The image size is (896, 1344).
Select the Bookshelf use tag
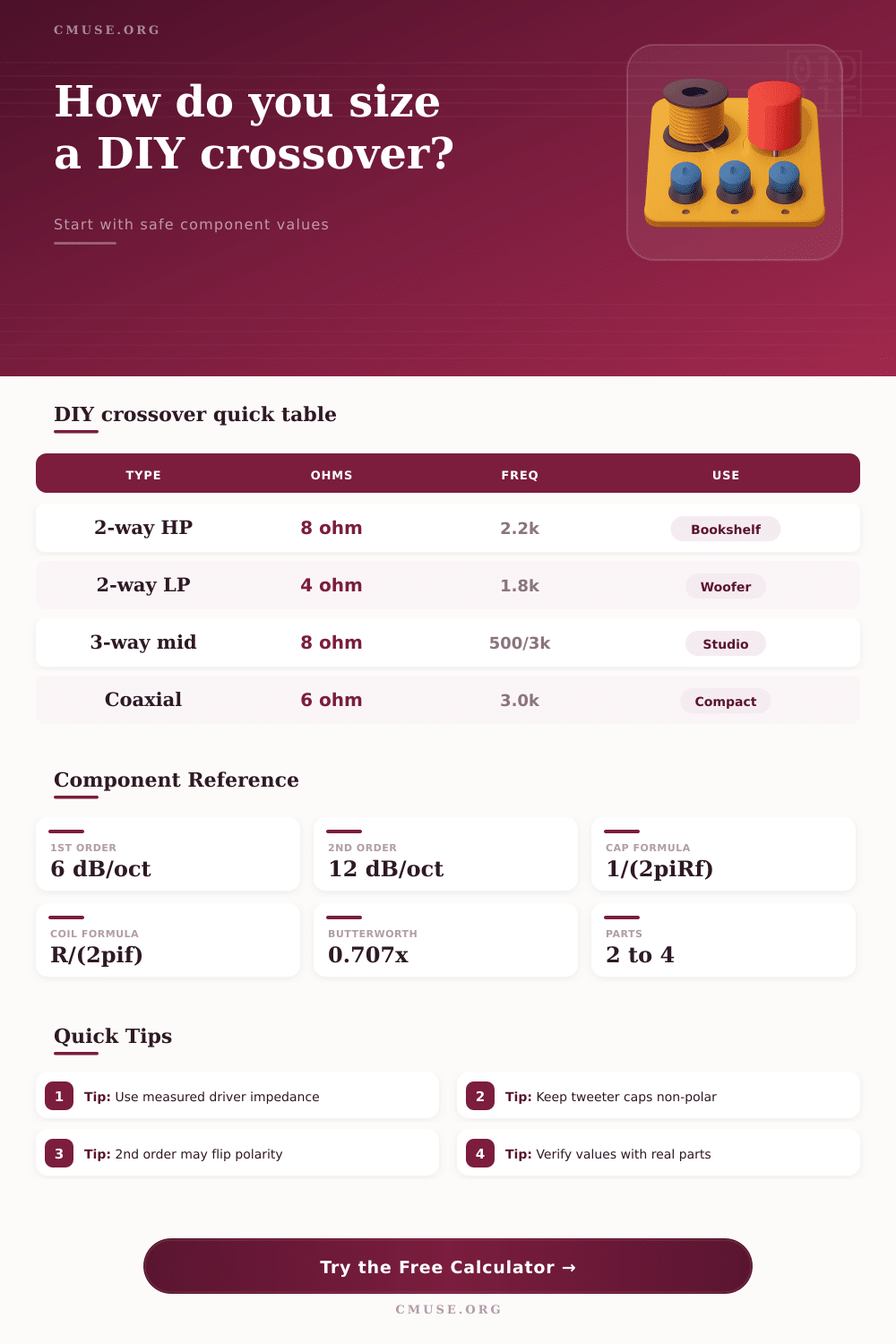(x=725, y=529)
